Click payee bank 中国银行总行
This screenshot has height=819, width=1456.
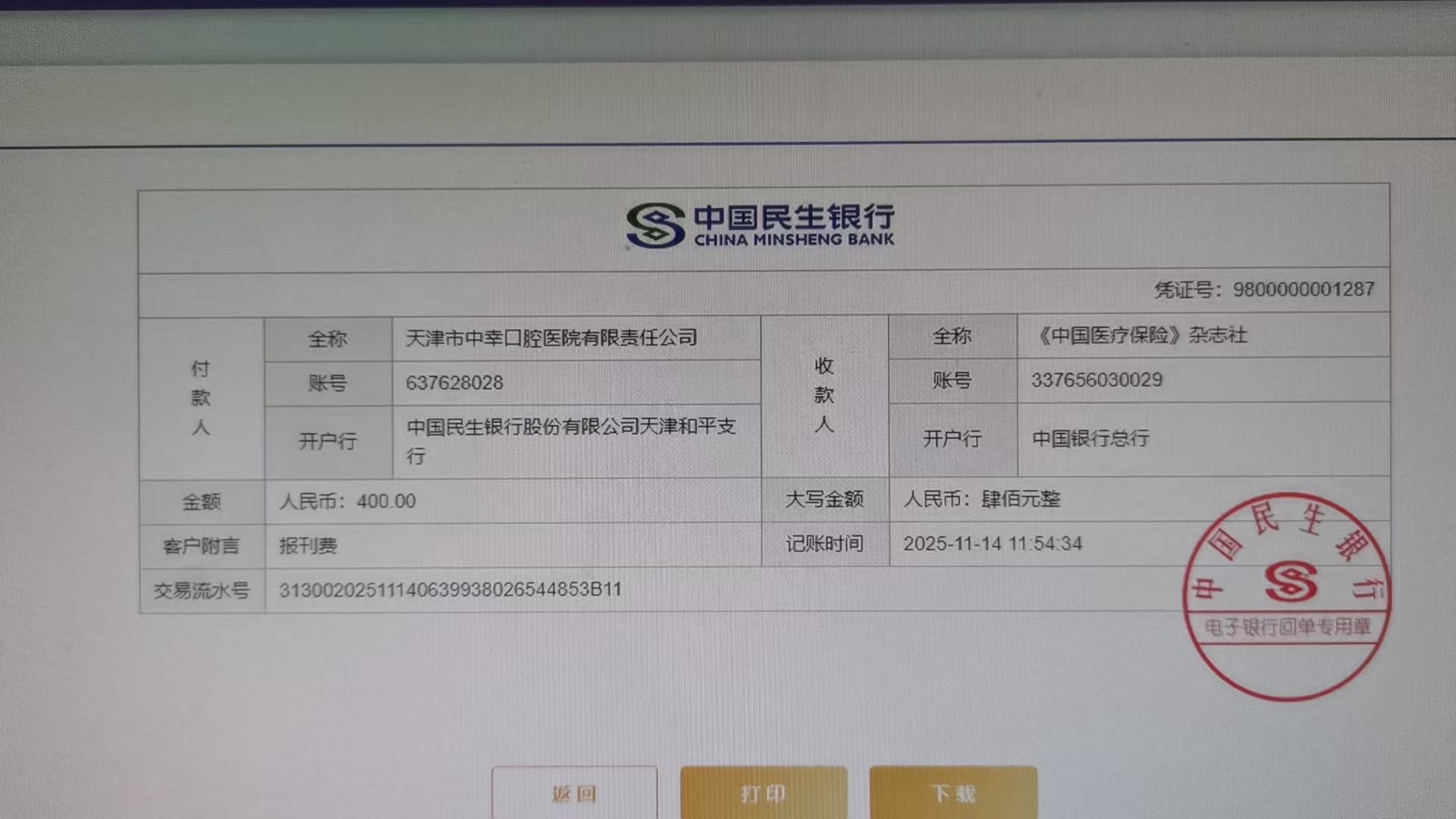click(1090, 438)
